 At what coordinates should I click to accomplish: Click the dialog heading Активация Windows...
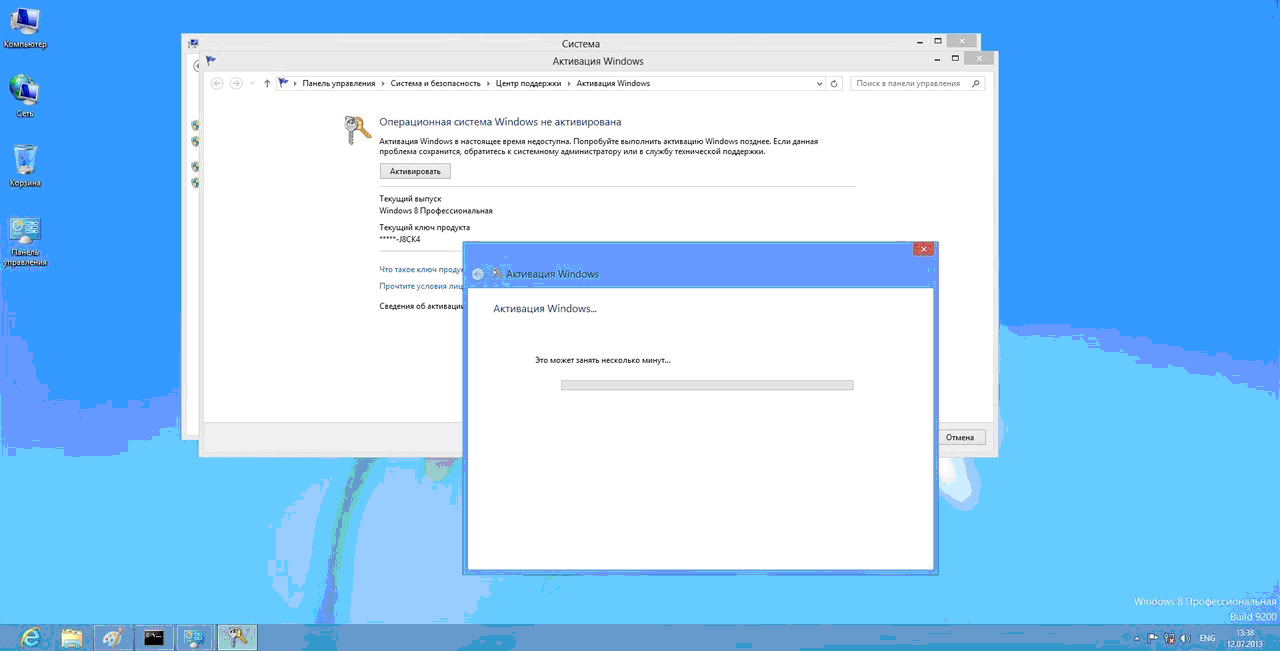pyautogui.click(x=545, y=309)
